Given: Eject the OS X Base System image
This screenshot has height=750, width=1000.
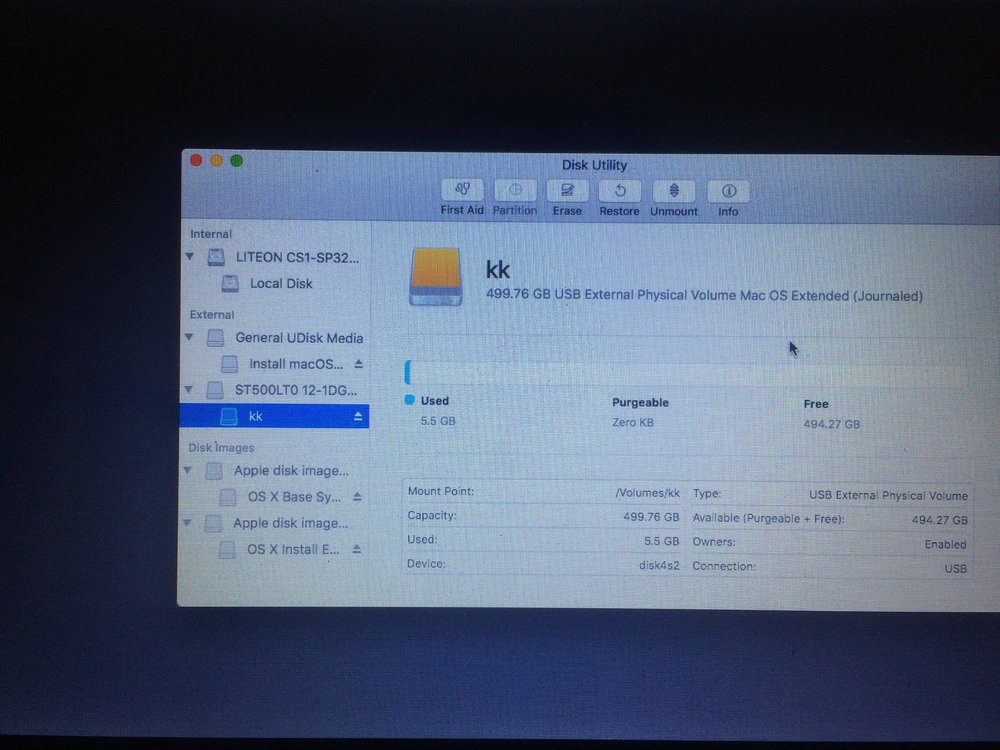Looking at the screenshot, I should coord(357,496).
